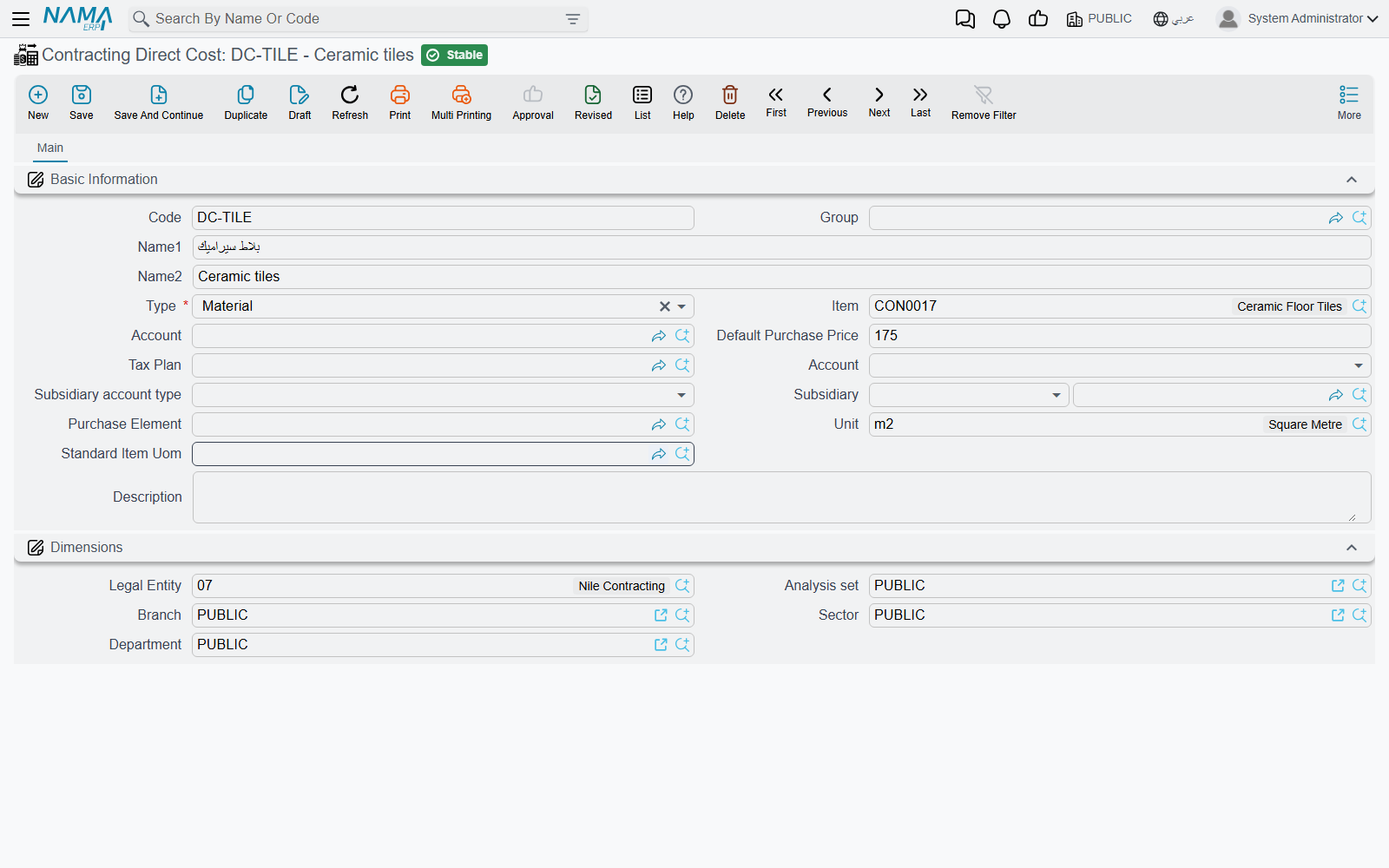Collapse the Dimensions section
Screen dimensions: 1389x868
1352,548
